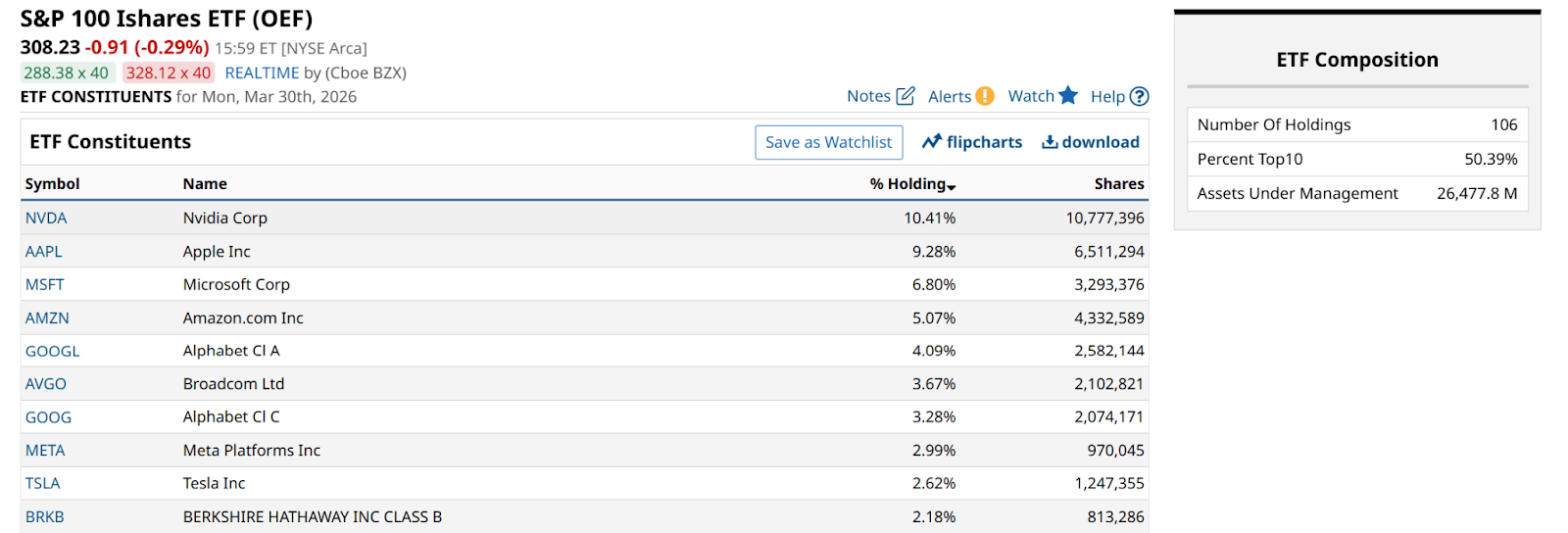Click Microsoft Corp name cell

click(x=236, y=284)
